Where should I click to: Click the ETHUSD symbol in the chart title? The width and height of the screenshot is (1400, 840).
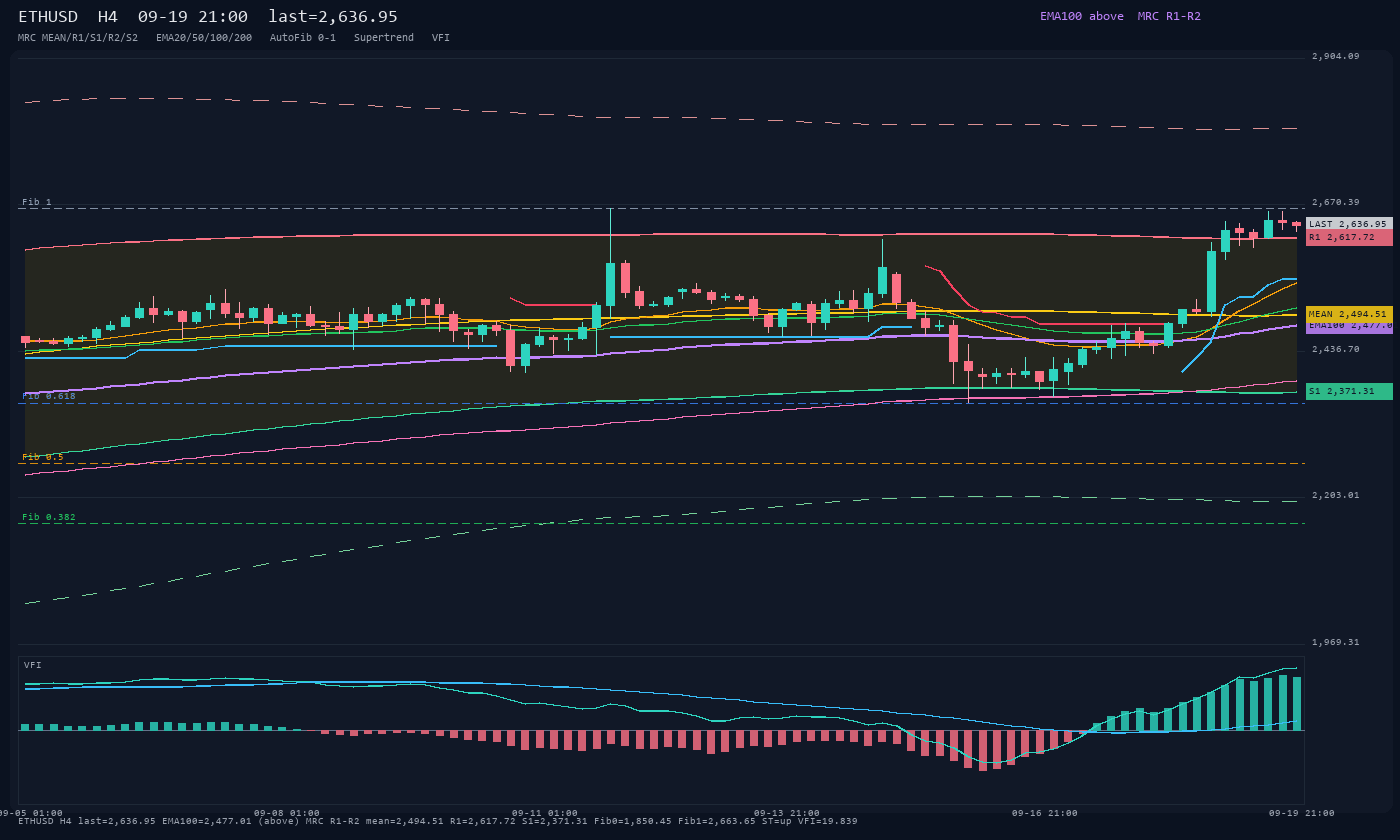point(48,16)
